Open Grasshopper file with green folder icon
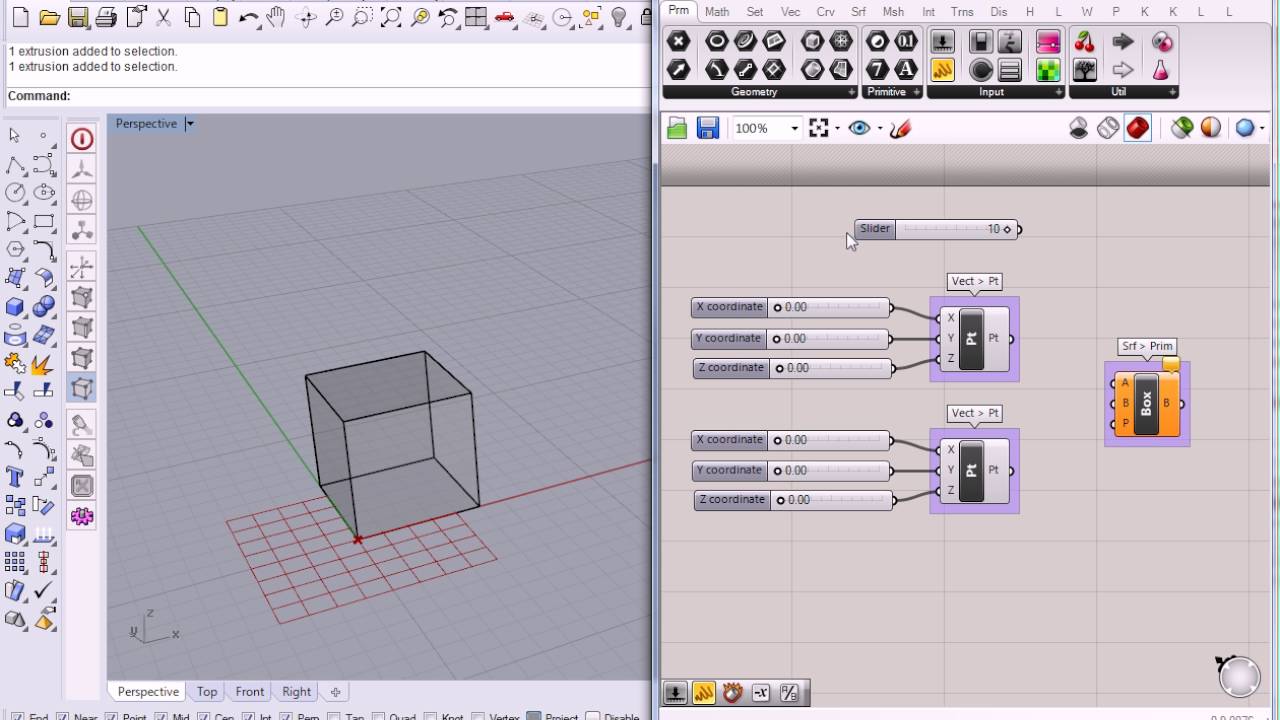The width and height of the screenshot is (1280, 720). 678,128
